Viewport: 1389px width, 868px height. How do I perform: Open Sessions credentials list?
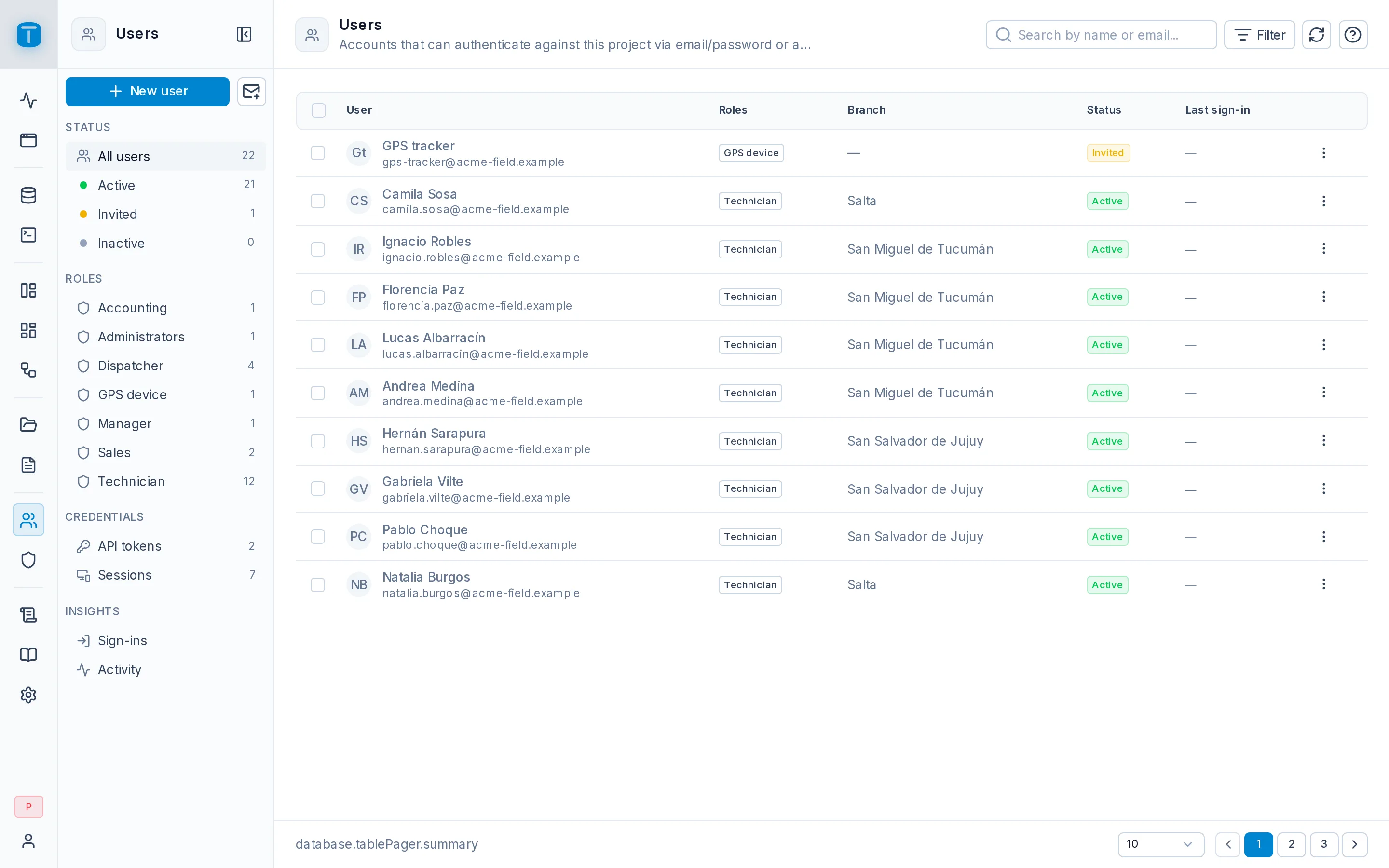point(166,575)
